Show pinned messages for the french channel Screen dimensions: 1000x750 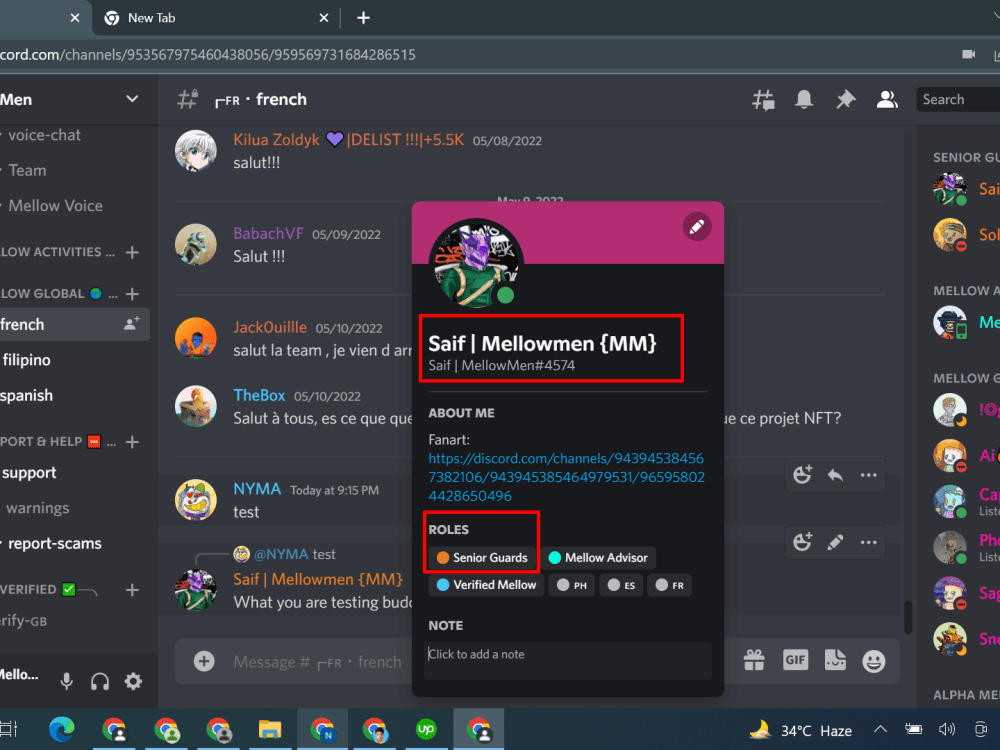pyautogui.click(x=845, y=100)
